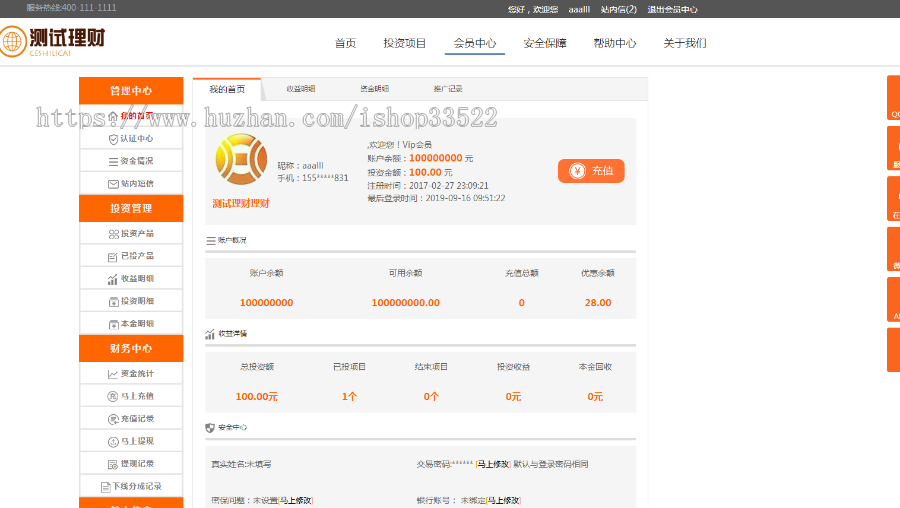Click 马上修改 next to 密保问题
The height and width of the screenshot is (508, 900).
click(x=296, y=501)
